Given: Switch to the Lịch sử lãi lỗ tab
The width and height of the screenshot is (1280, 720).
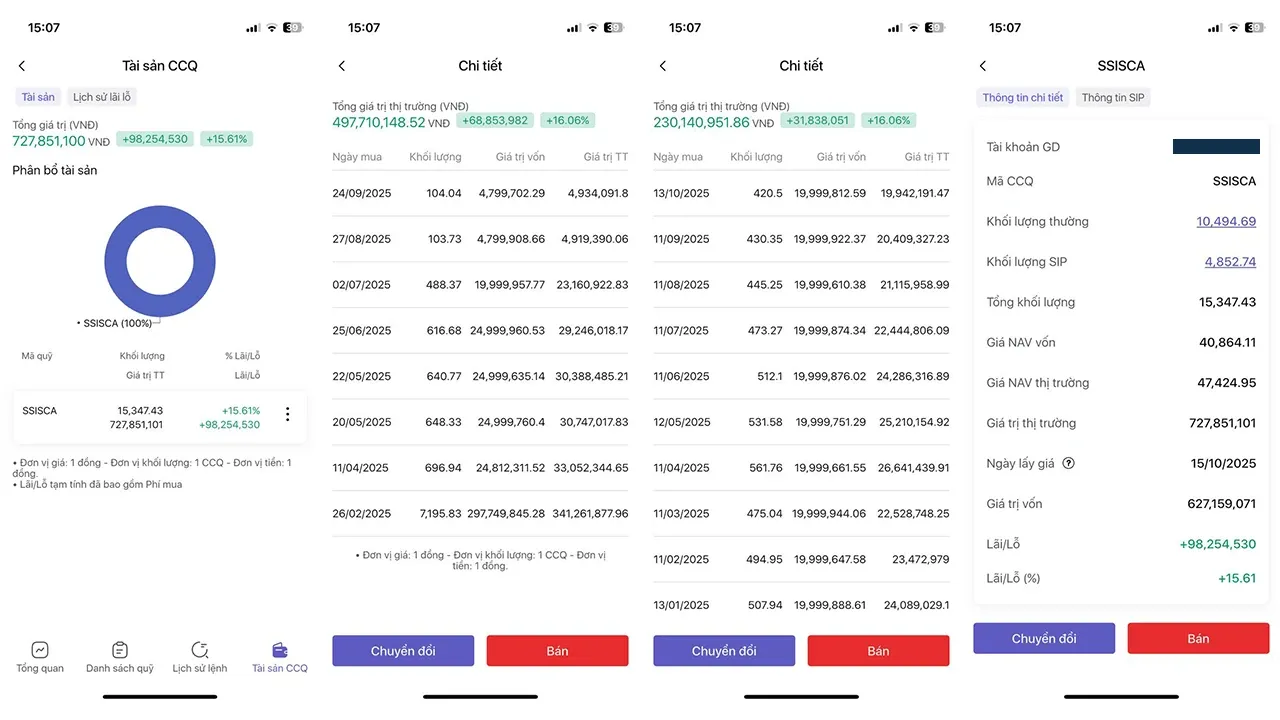Looking at the screenshot, I should (103, 97).
